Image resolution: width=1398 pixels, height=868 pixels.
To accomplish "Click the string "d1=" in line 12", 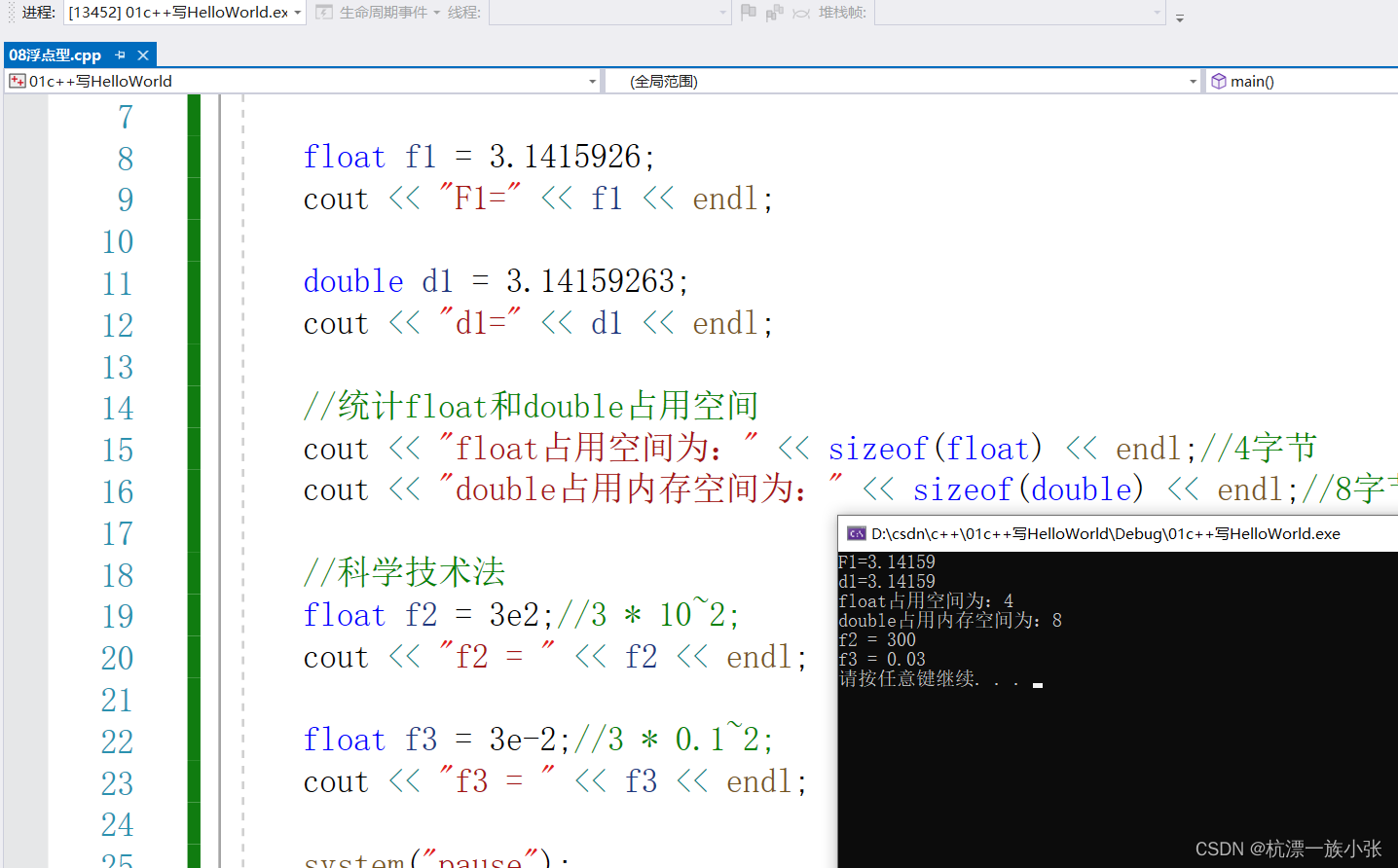I will [479, 322].
